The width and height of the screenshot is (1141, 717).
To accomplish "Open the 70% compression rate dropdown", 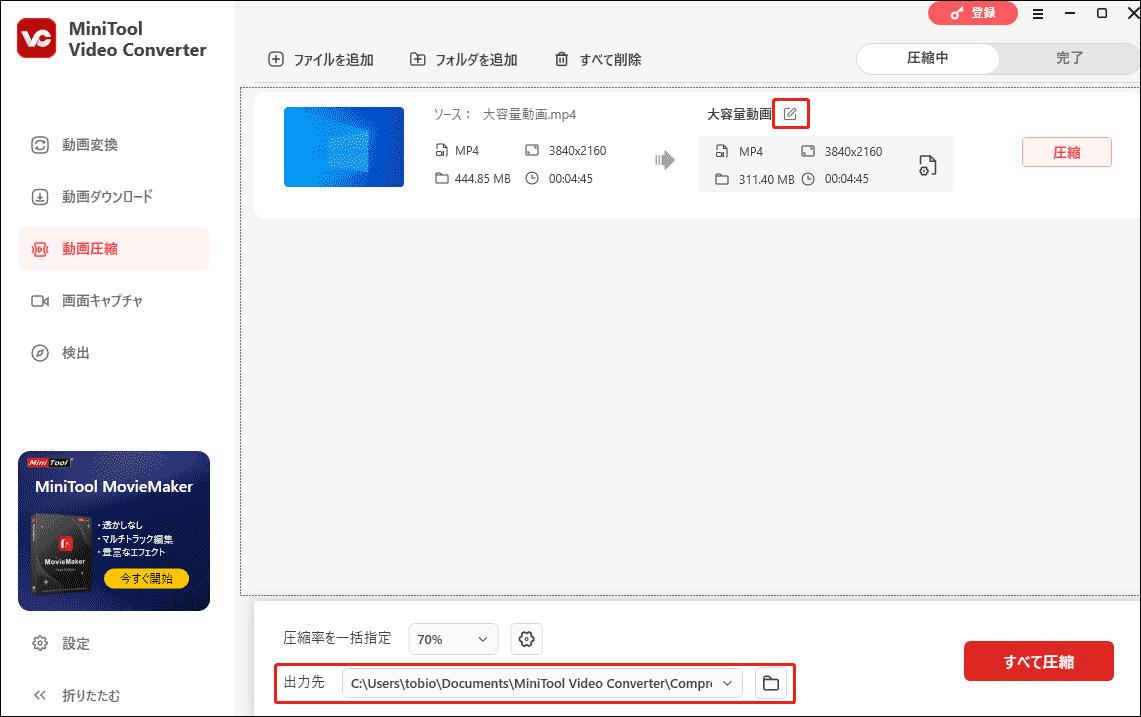I will pyautogui.click(x=453, y=639).
